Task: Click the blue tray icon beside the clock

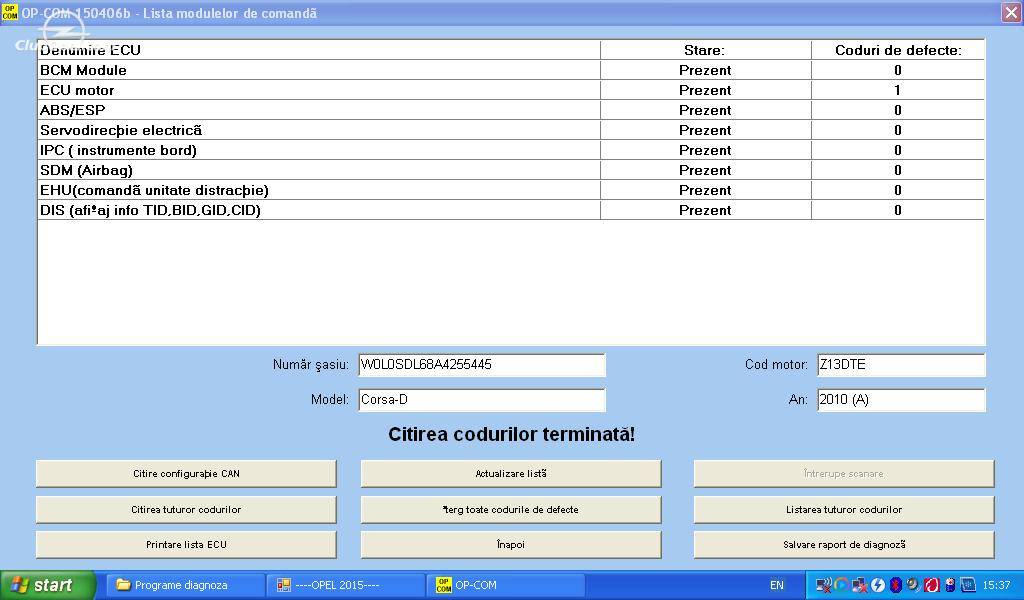Action: click(968, 585)
